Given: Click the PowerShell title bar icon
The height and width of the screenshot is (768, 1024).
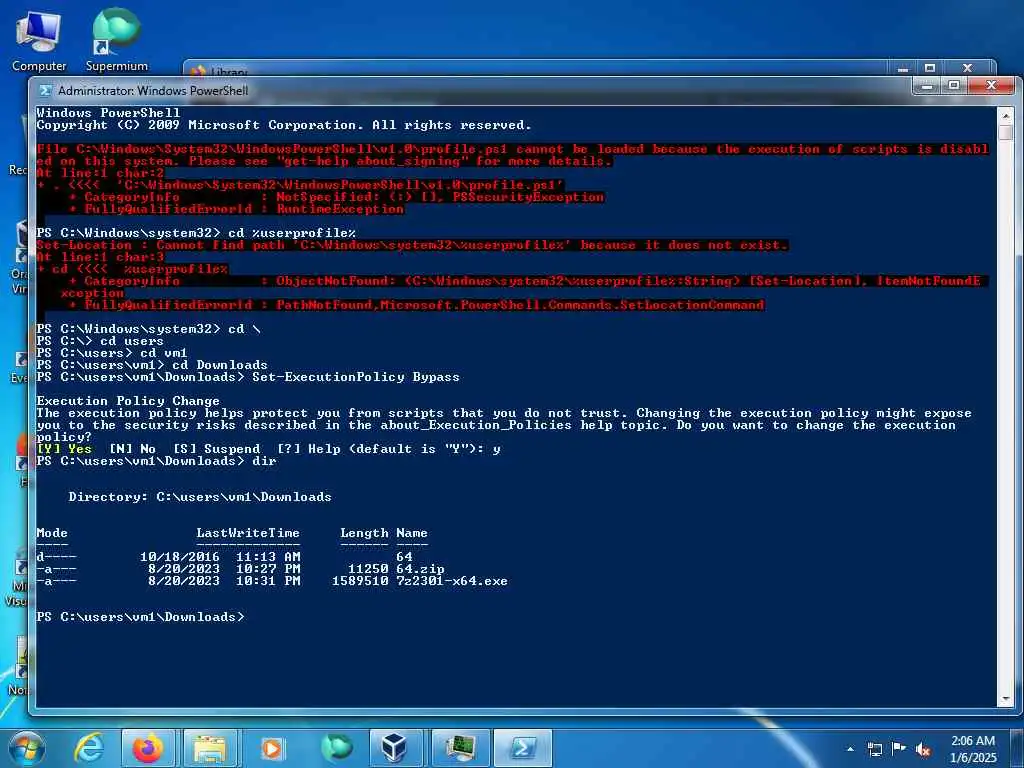Looking at the screenshot, I should coord(45,90).
